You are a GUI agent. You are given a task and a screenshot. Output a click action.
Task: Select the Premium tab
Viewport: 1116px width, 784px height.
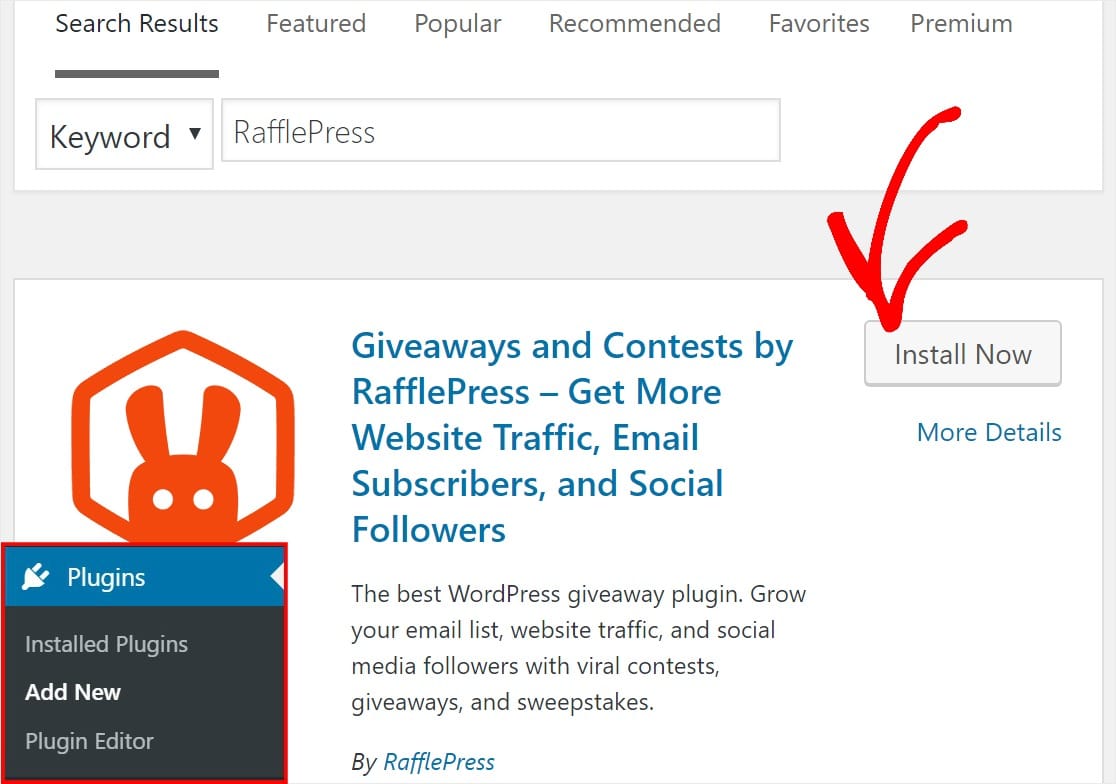(961, 24)
